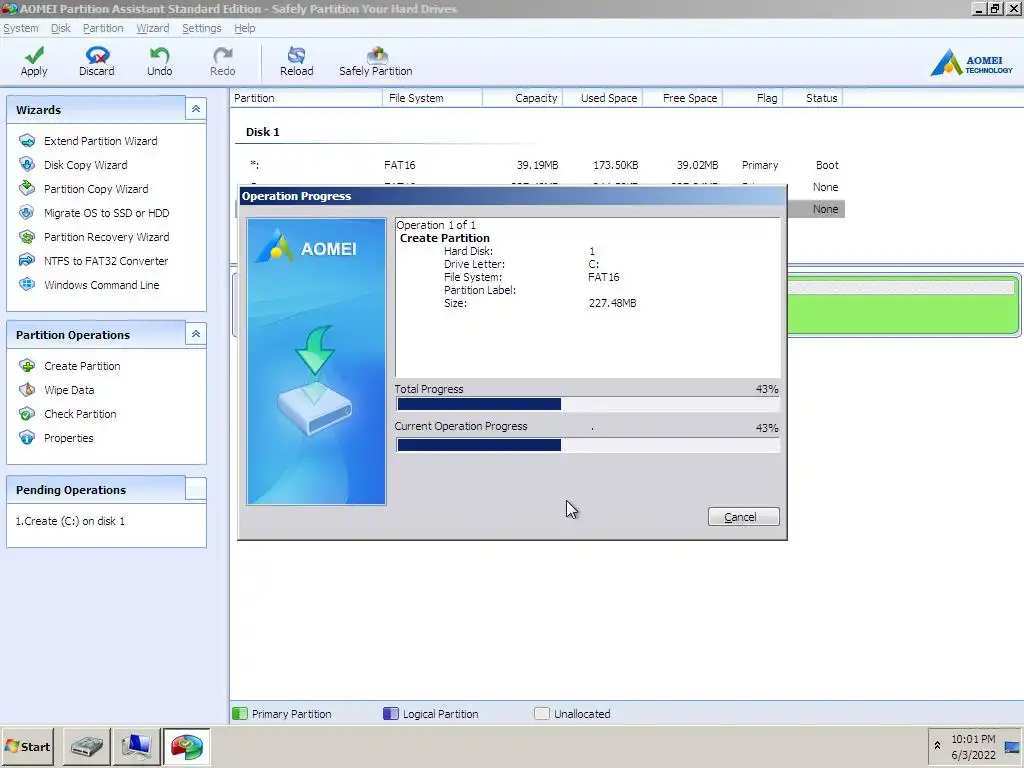Click the network tray icon
The width and height of the screenshot is (1024, 768).
pyautogui.click(x=1012, y=747)
